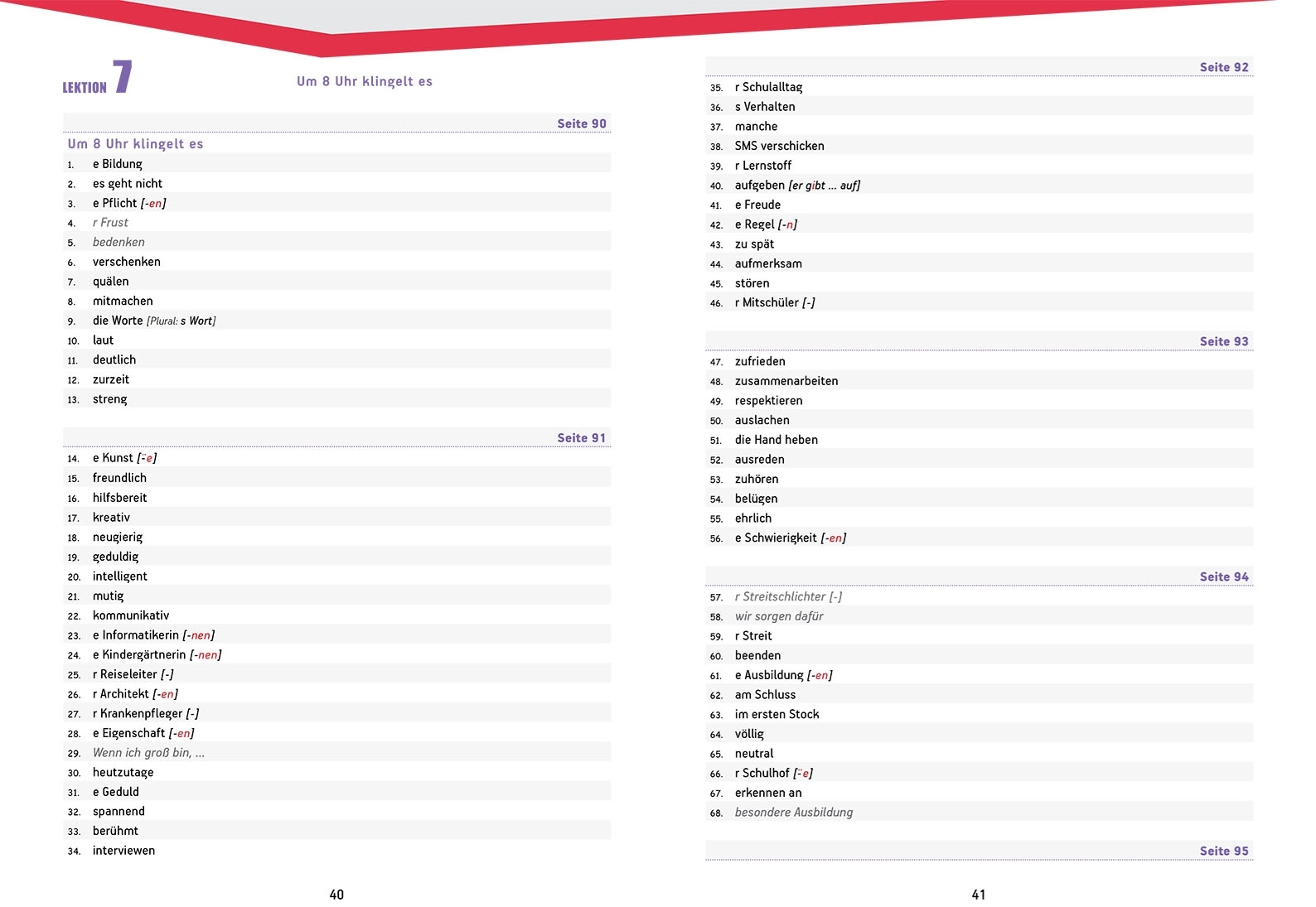Viewport: 1316px width, 907px height.
Task: Select the entry 'r Schulalltag'
Action: coord(768,87)
